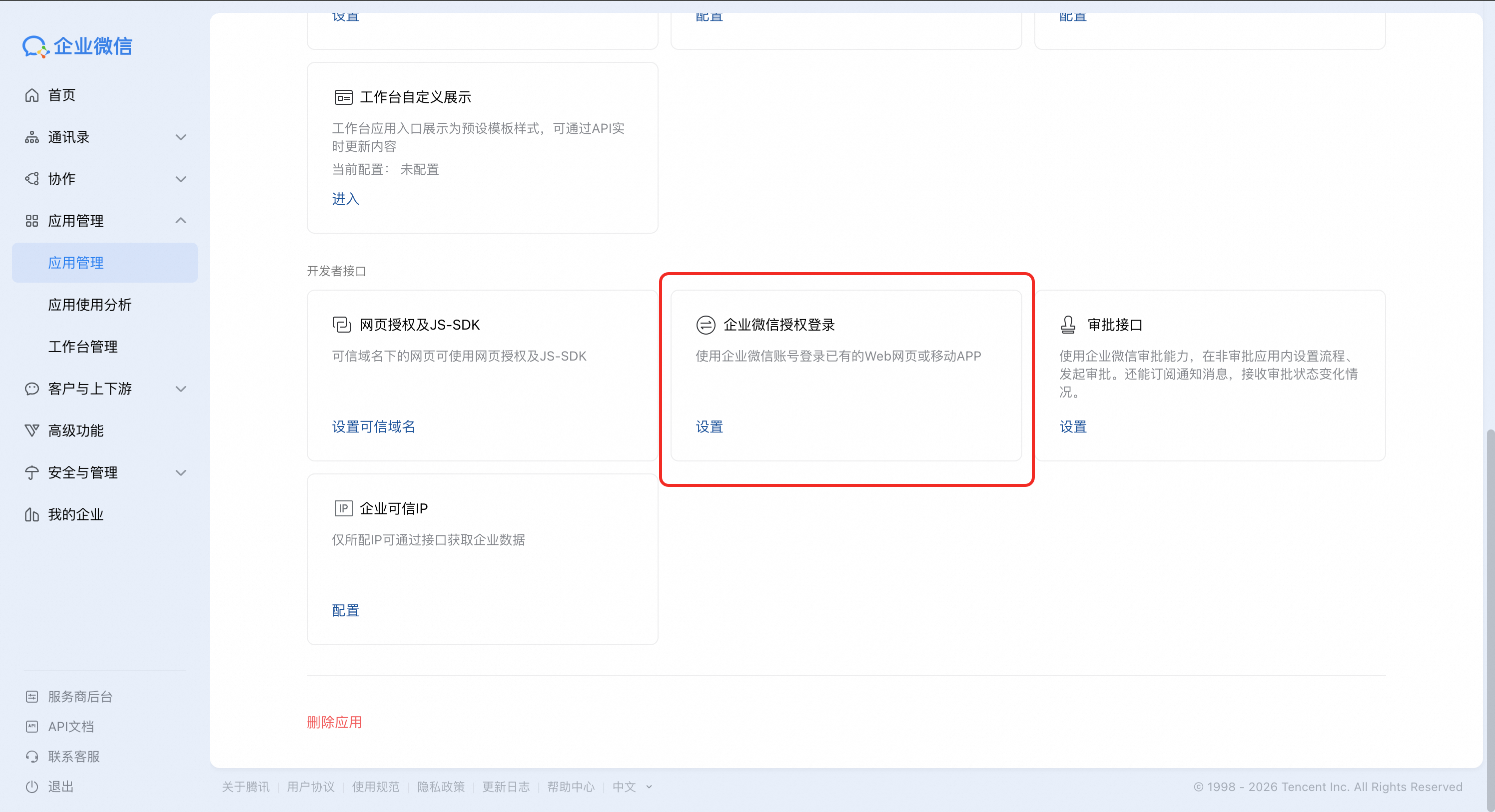Click the 退出 power icon
This screenshot has width=1495, height=812.
(32, 787)
